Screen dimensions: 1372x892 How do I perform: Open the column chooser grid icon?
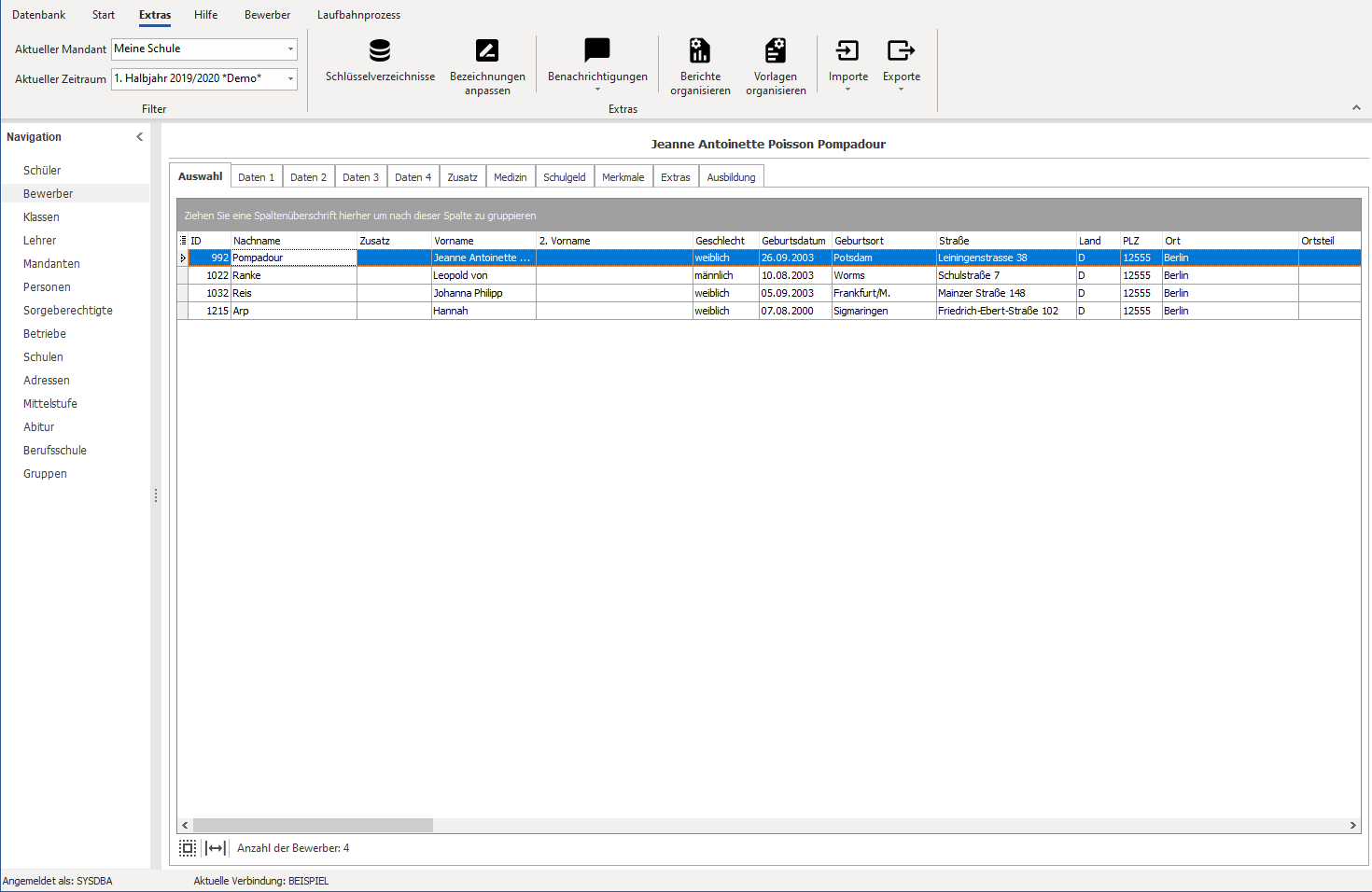click(183, 241)
